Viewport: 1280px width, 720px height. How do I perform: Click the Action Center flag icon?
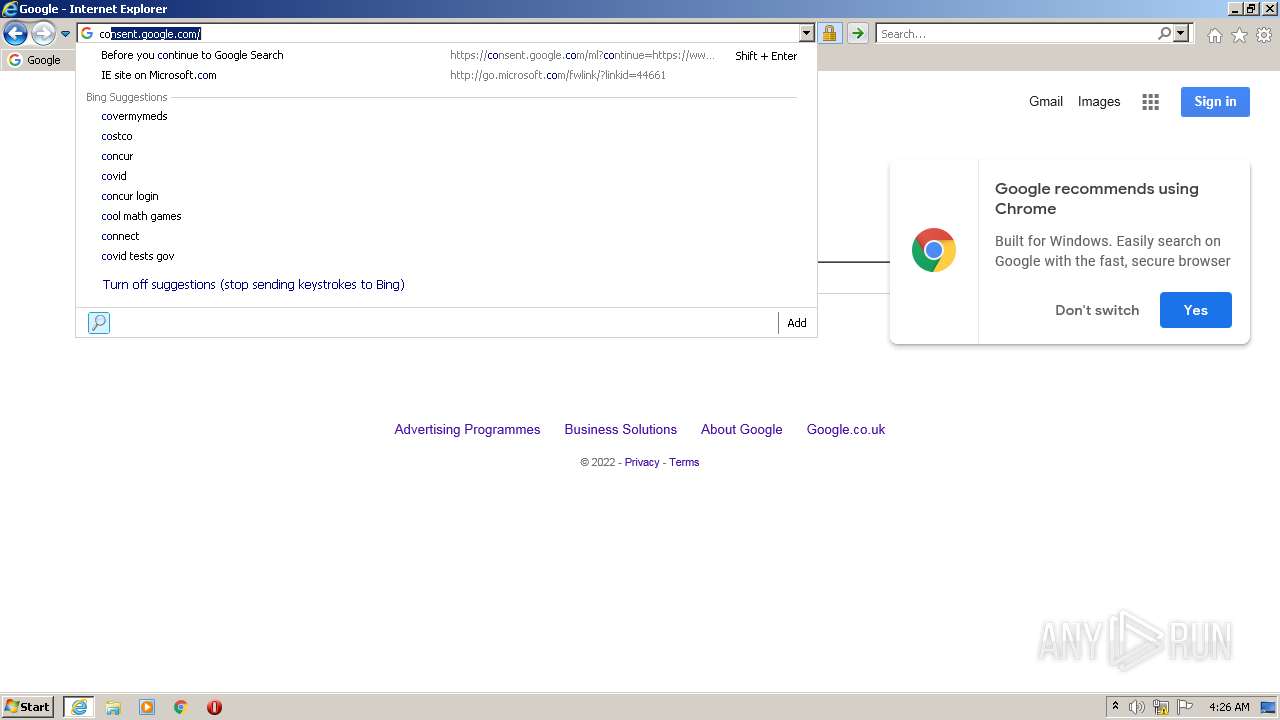[1185, 707]
